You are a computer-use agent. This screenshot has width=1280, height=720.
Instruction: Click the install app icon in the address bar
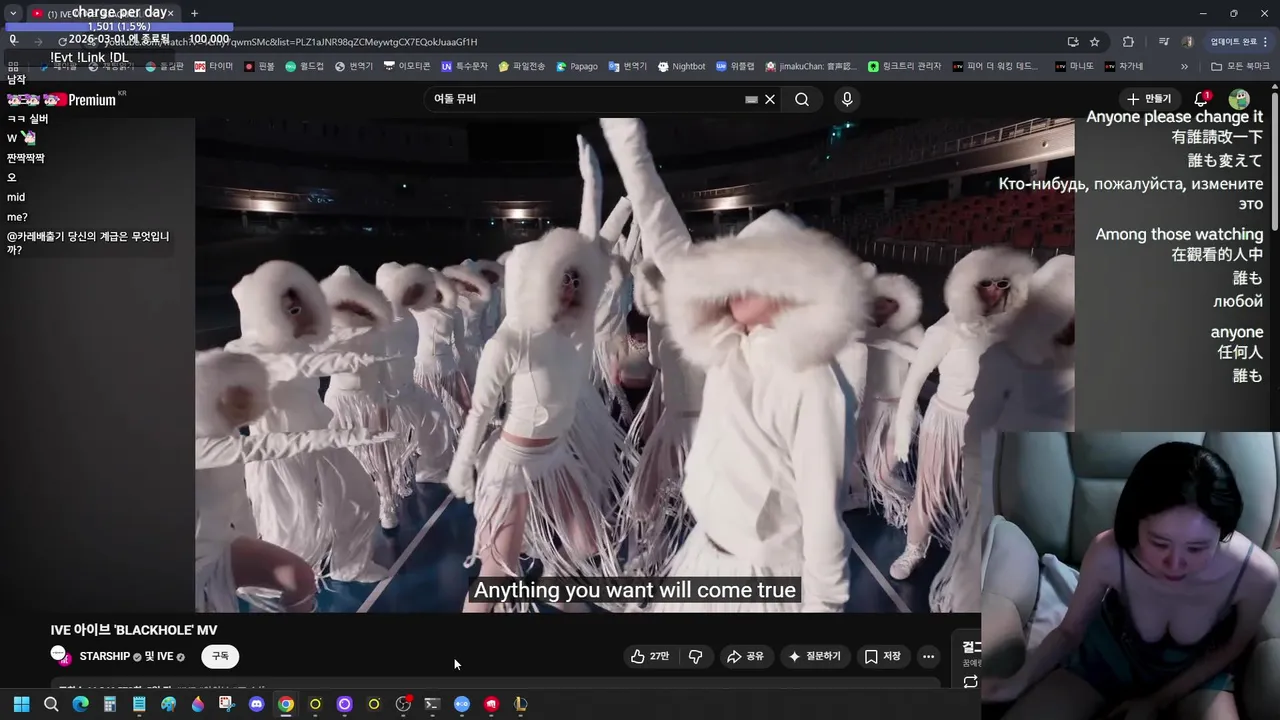tap(1072, 42)
